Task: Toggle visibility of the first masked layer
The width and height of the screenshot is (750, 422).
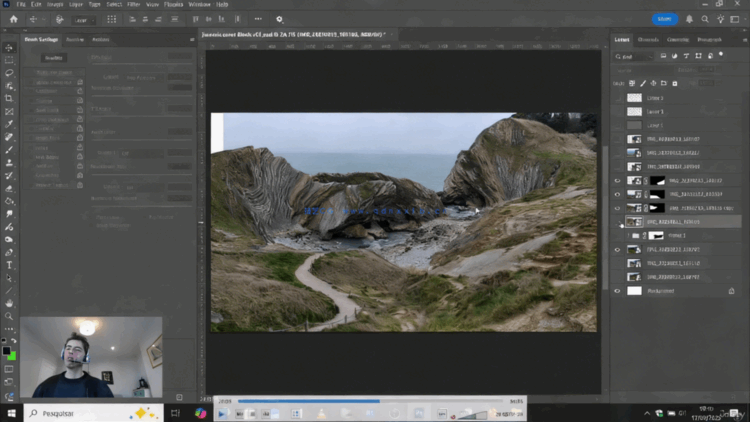Action: coord(618,180)
